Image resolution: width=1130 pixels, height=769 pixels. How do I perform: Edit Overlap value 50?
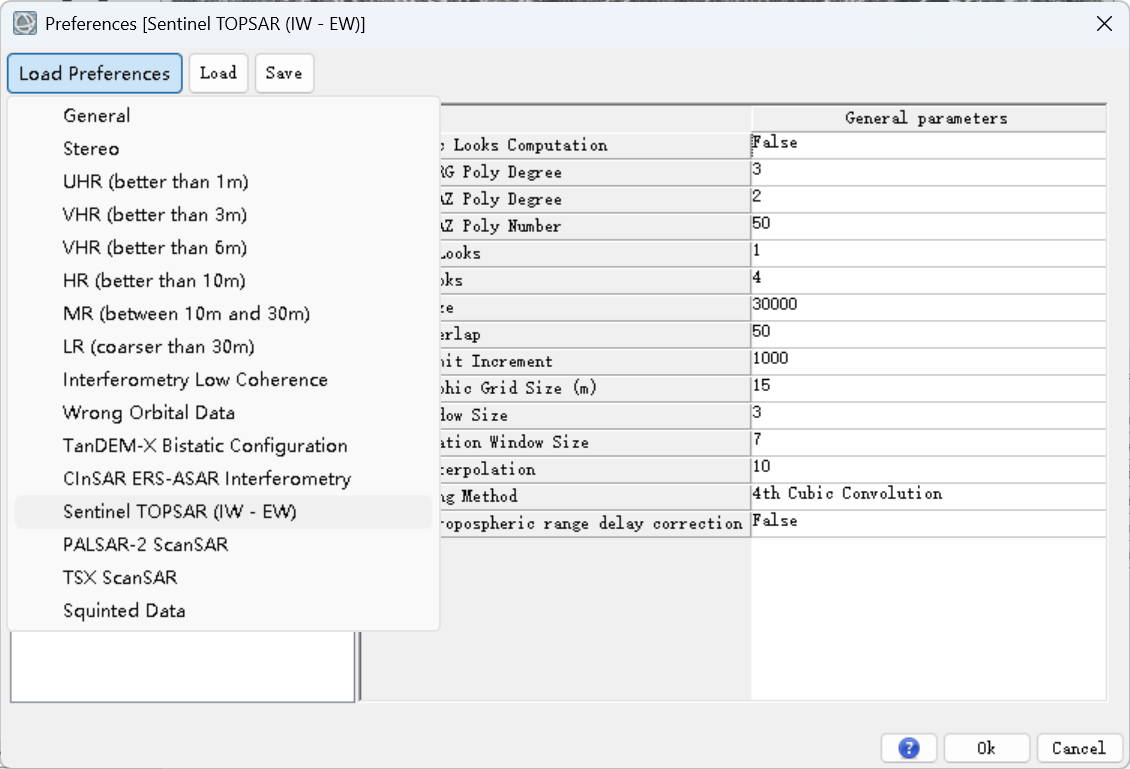click(928, 334)
